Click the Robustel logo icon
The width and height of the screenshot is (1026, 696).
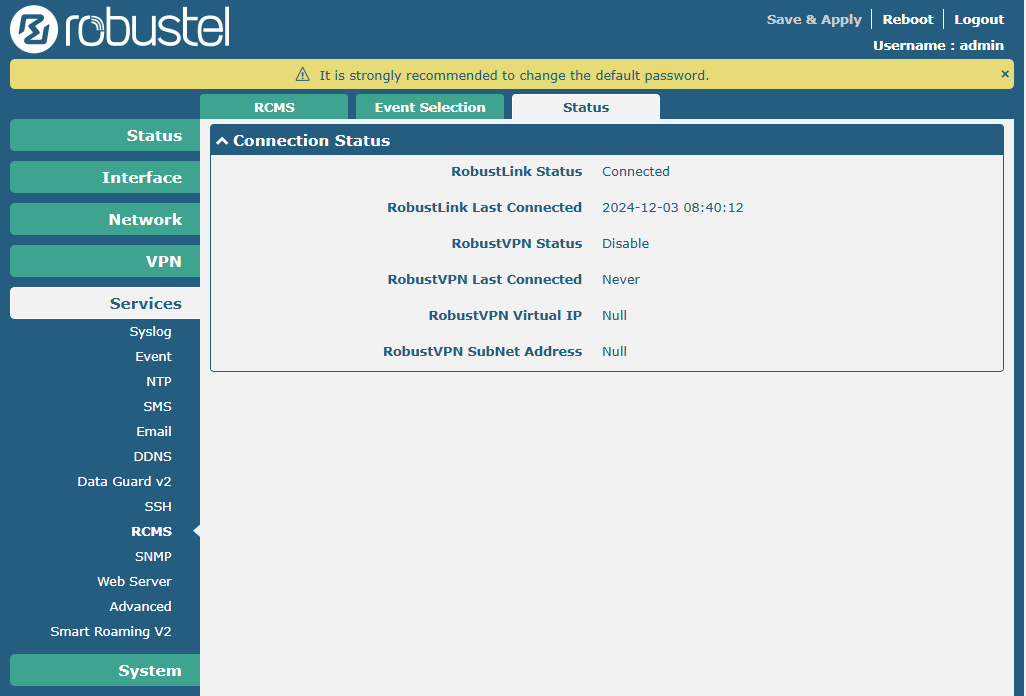[x=34, y=29]
